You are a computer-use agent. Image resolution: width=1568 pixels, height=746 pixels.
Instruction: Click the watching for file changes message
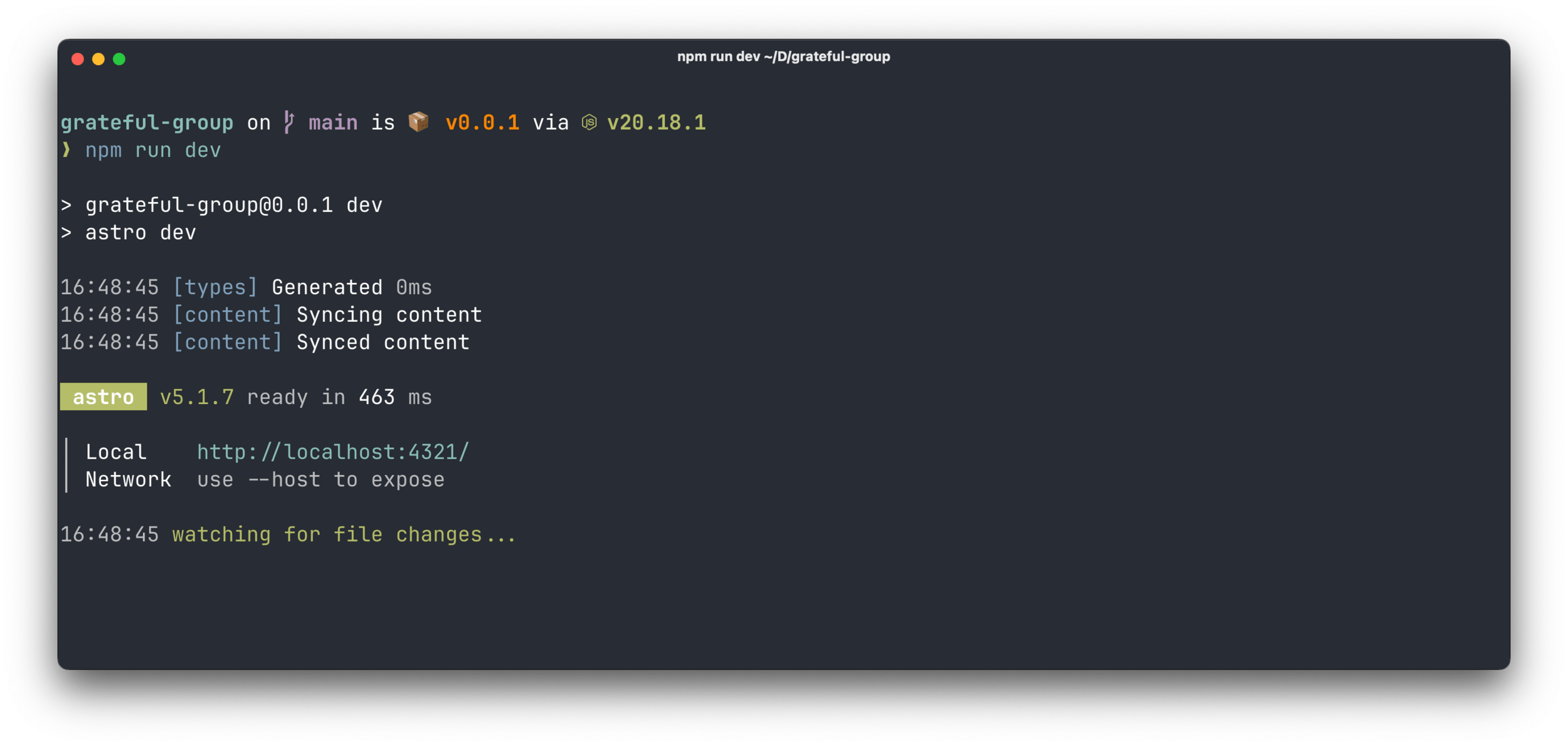[x=344, y=535]
